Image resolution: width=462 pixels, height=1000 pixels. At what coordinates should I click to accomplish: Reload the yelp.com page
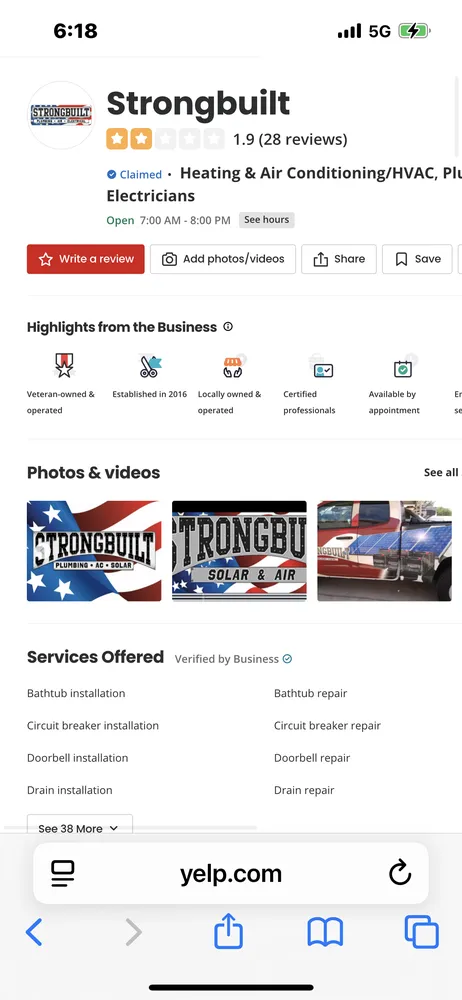pos(400,873)
